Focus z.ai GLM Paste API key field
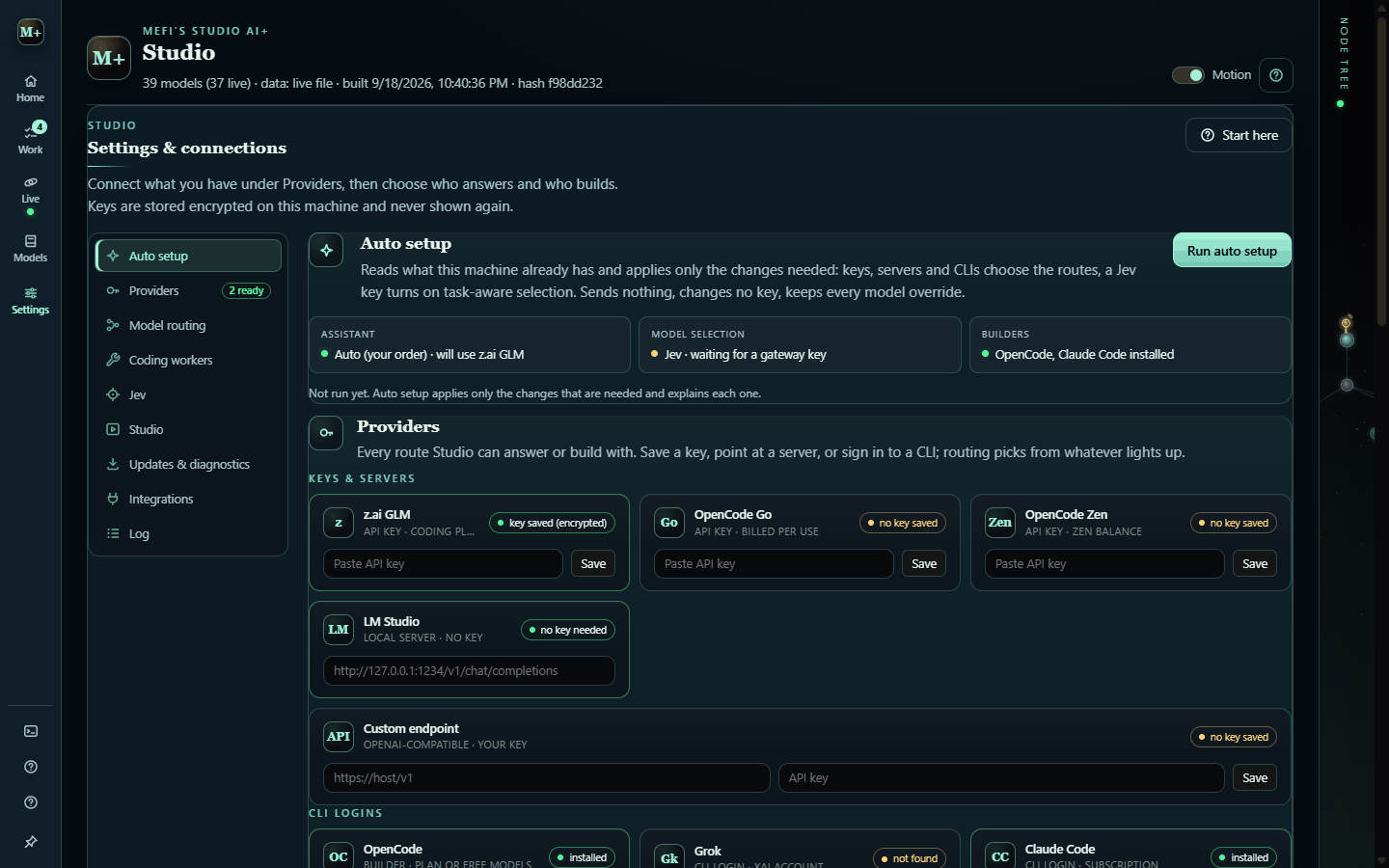The width and height of the screenshot is (1389, 868). [x=443, y=564]
